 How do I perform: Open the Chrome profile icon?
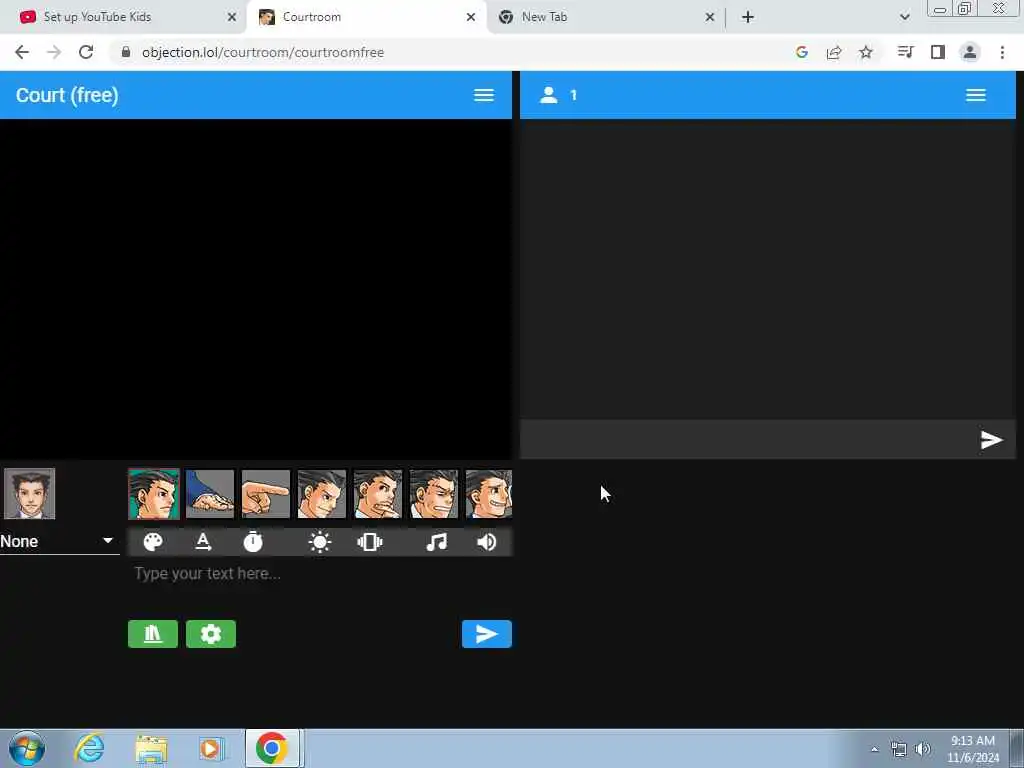point(970,52)
